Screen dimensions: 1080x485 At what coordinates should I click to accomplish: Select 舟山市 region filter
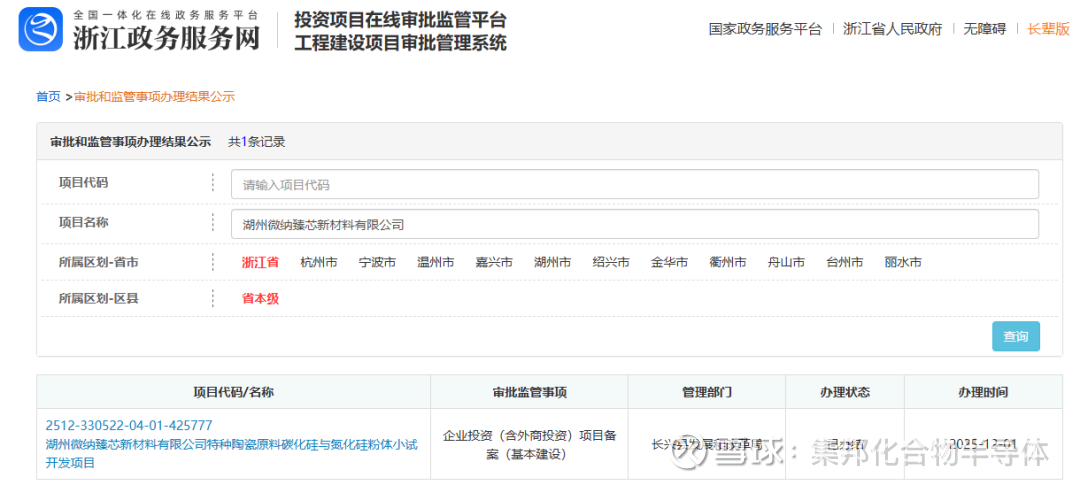coord(787,262)
